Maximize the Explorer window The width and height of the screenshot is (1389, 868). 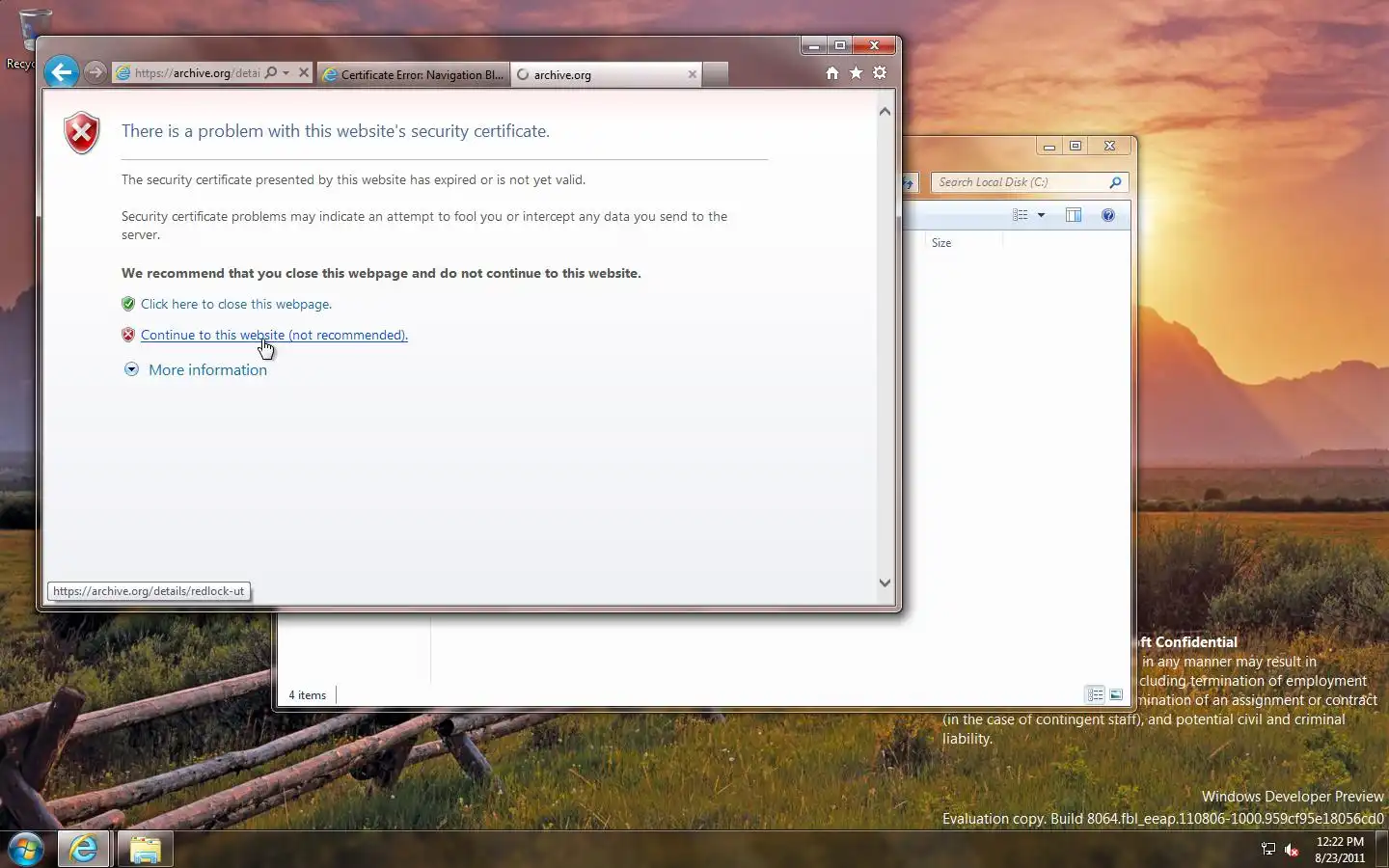click(1076, 147)
